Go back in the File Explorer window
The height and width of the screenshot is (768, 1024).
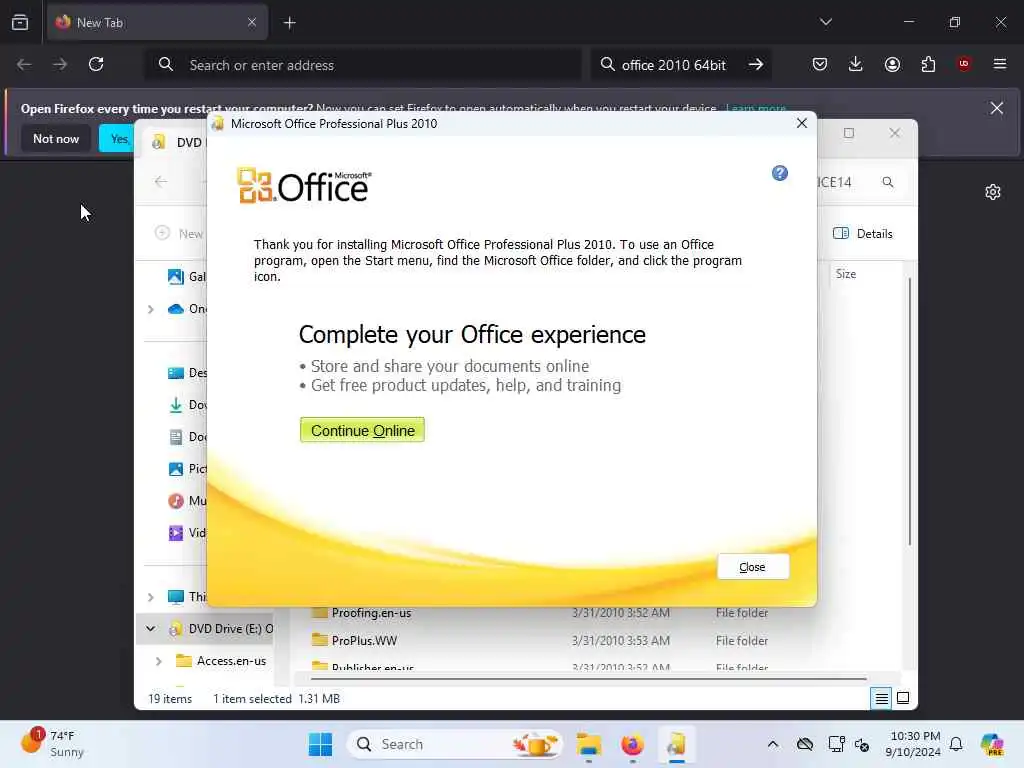(x=161, y=182)
